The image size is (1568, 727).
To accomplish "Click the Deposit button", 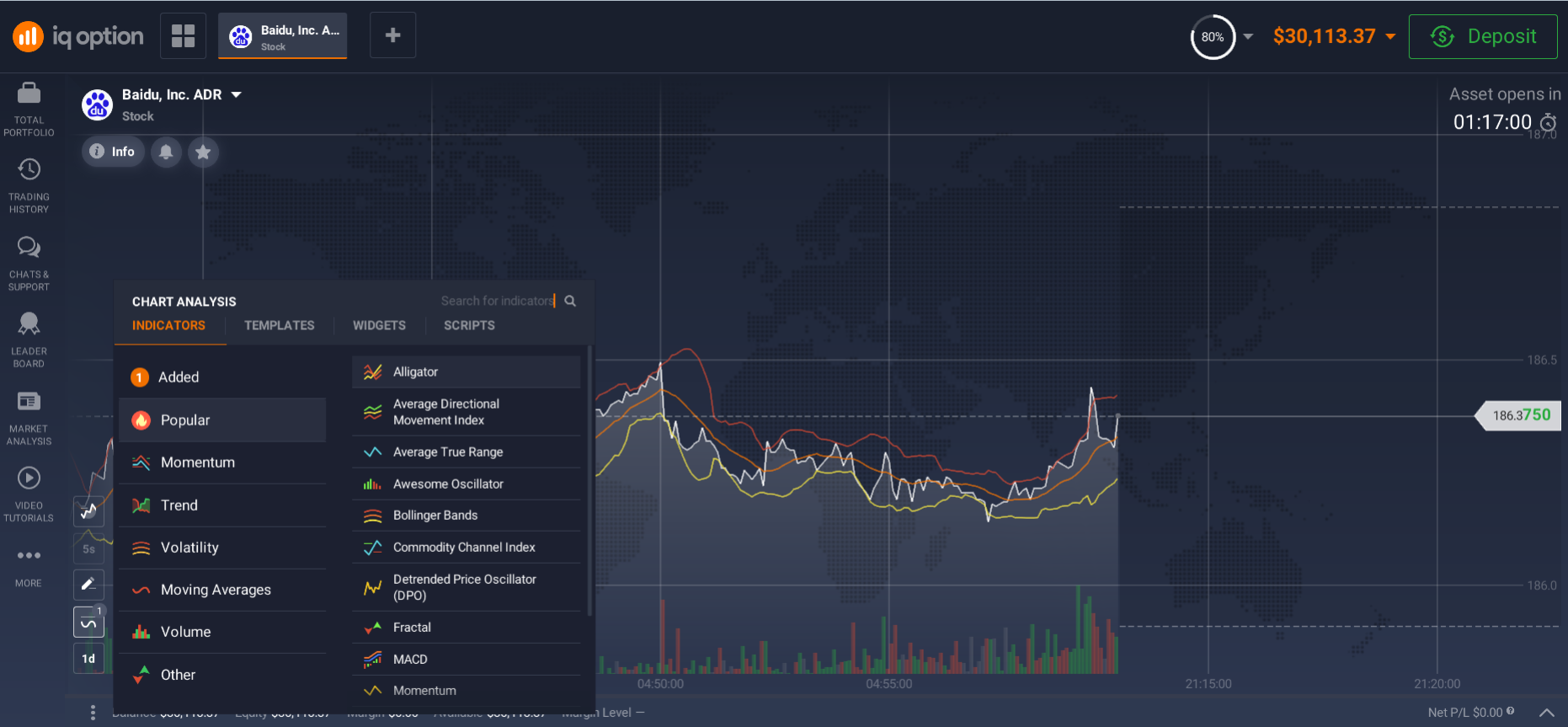I will 1483,36.
